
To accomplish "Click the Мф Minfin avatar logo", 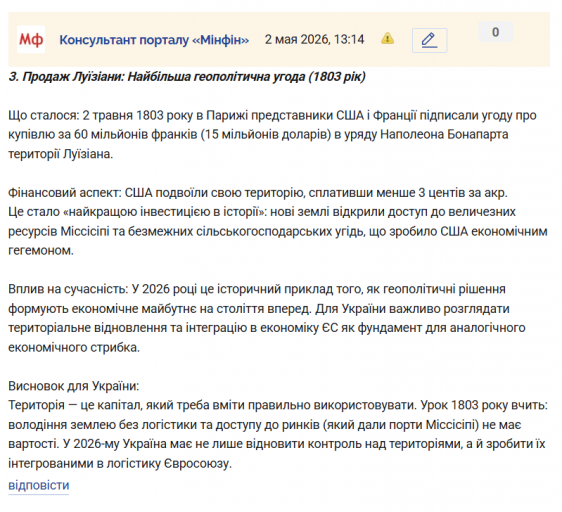I will 31,39.
